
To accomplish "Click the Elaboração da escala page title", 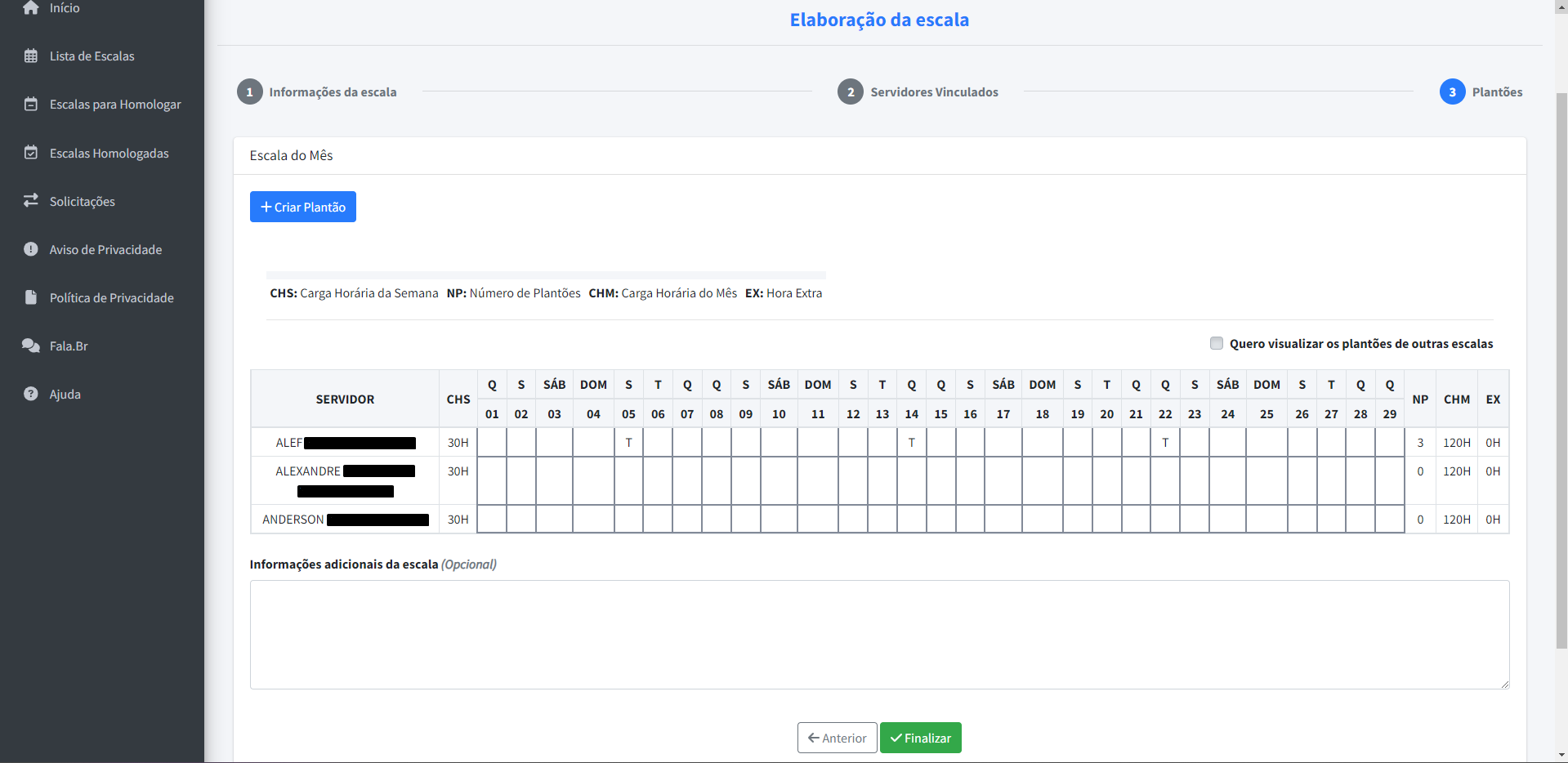I will [x=879, y=20].
